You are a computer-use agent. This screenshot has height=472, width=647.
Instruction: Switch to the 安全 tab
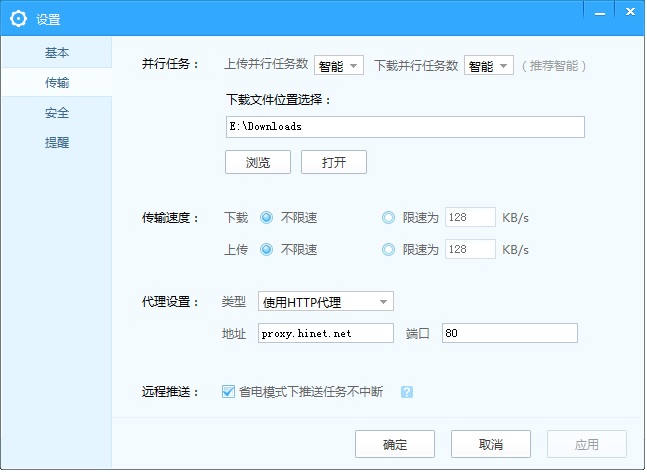pyautogui.click(x=57, y=113)
